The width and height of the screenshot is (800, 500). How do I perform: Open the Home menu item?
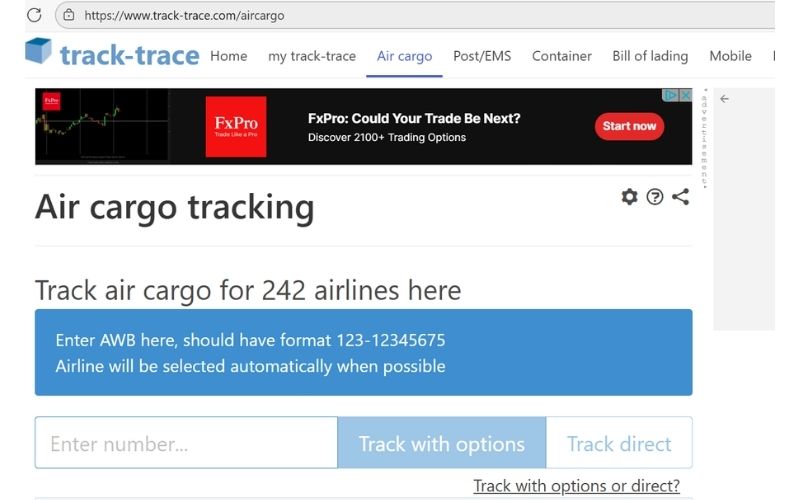point(229,56)
